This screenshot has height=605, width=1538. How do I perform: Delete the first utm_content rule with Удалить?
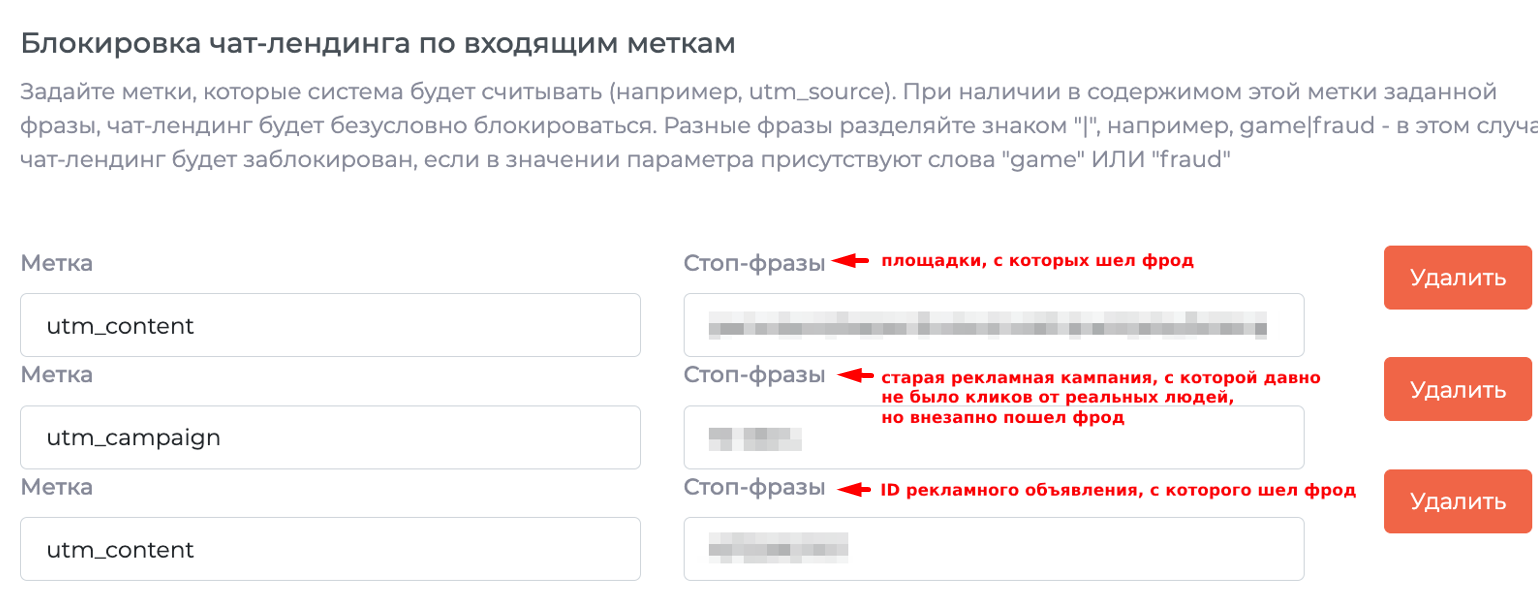[x=1457, y=278]
